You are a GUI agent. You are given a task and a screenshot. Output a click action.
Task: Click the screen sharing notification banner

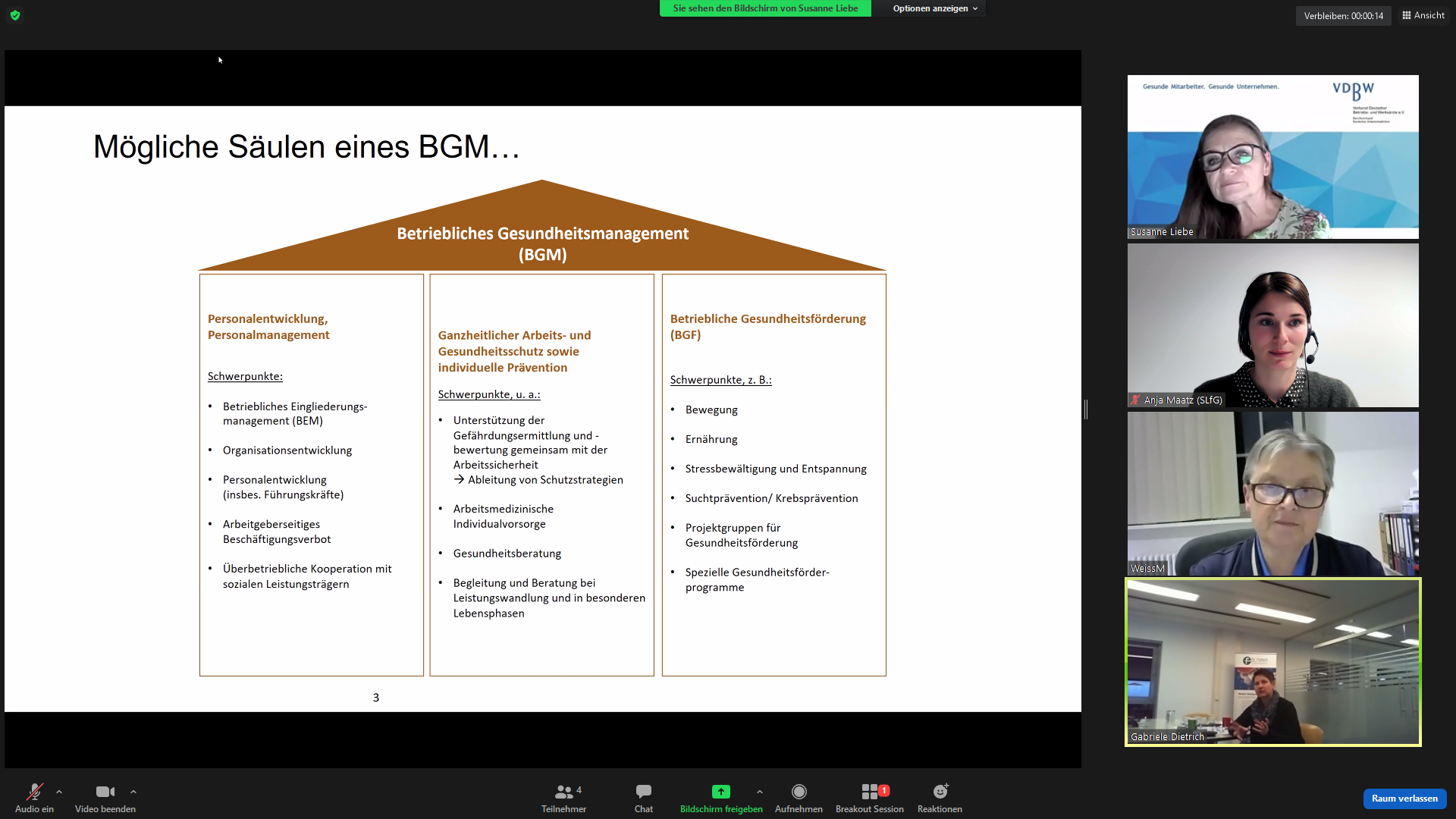(765, 8)
